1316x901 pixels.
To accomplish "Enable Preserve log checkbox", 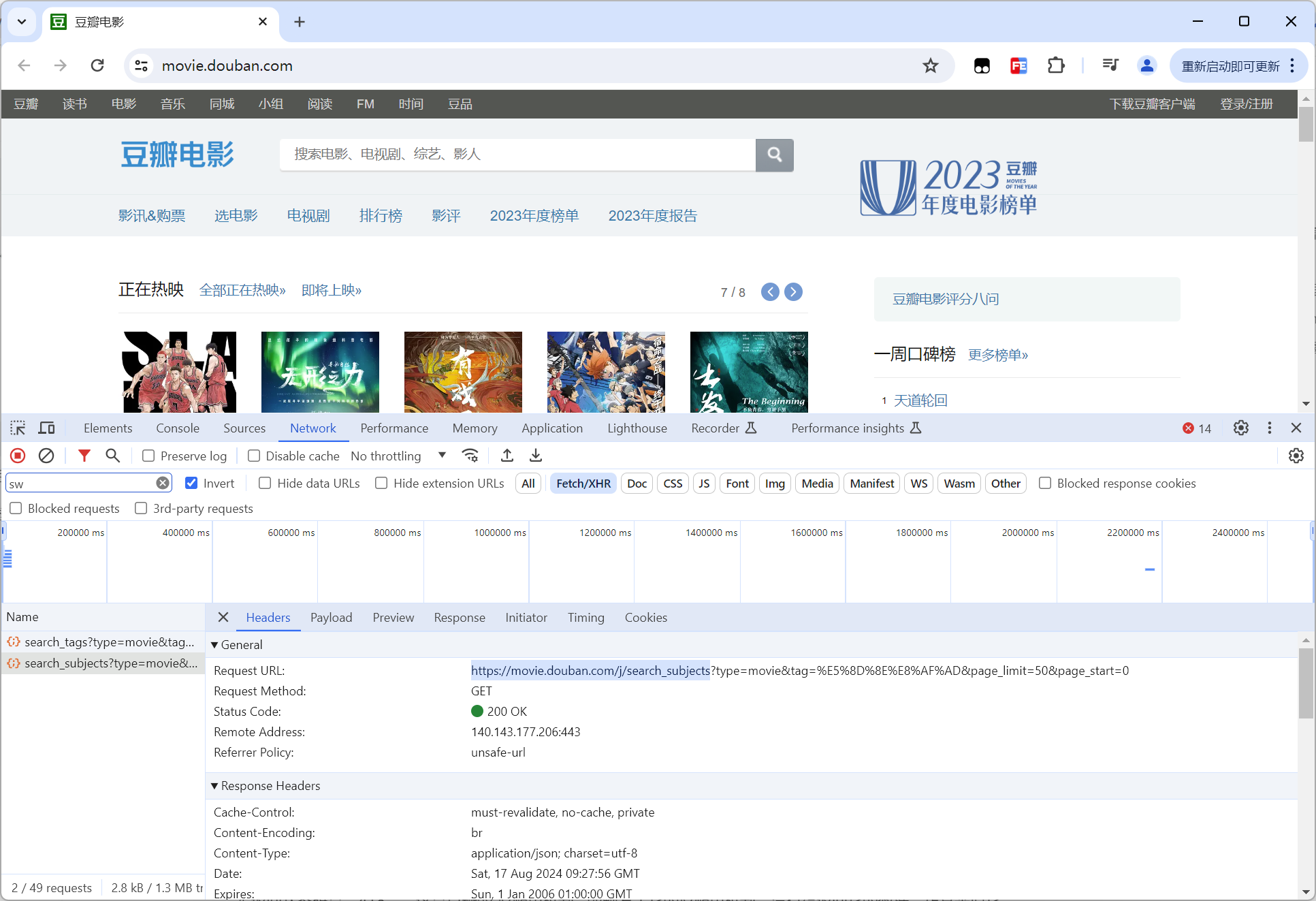I will 148,456.
